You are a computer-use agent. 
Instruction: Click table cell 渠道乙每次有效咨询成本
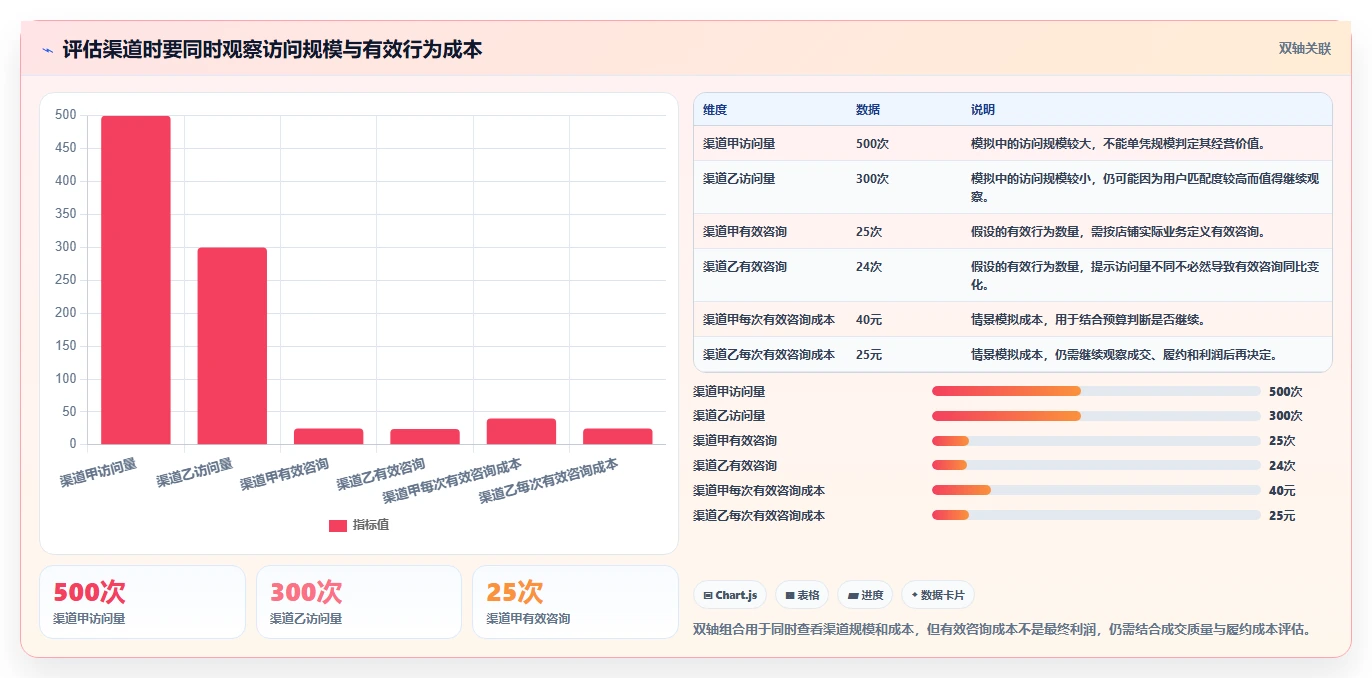point(769,355)
